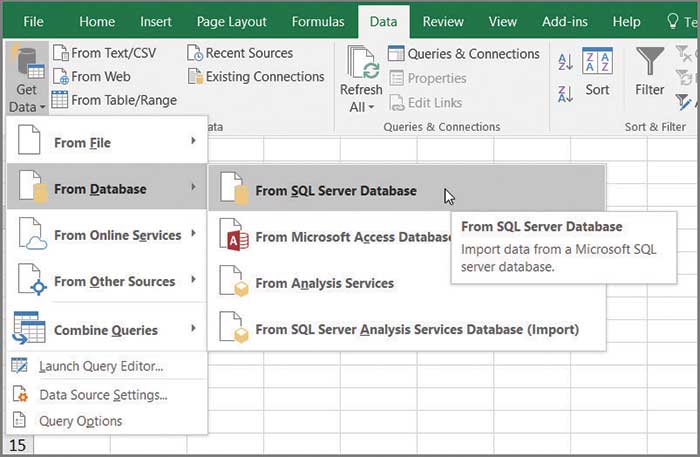Click the Sort A to Z icon
Screen dimensions: 700x457
pyautogui.click(x=564, y=61)
